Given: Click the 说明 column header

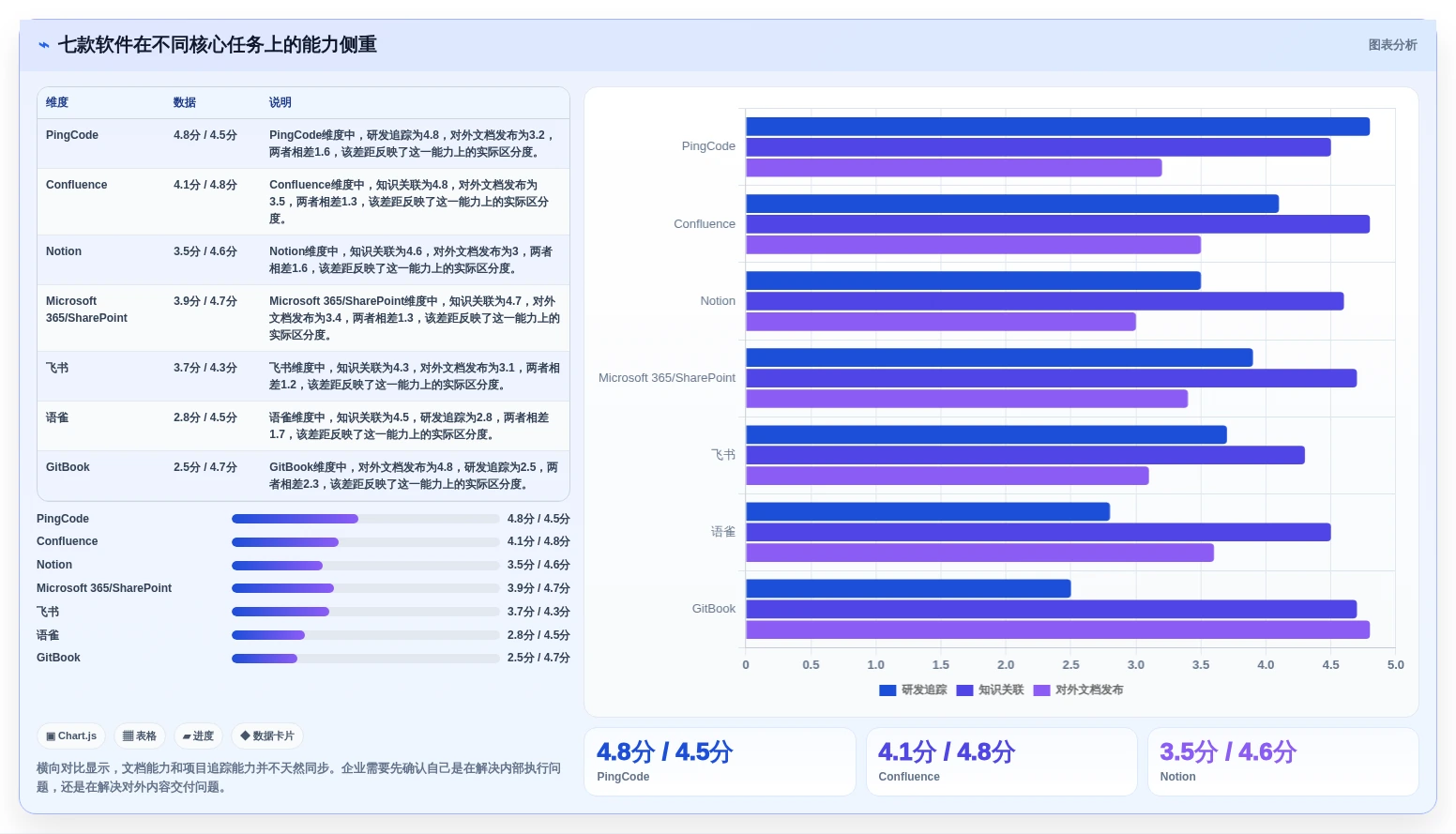Looking at the screenshot, I should [281, 102].
